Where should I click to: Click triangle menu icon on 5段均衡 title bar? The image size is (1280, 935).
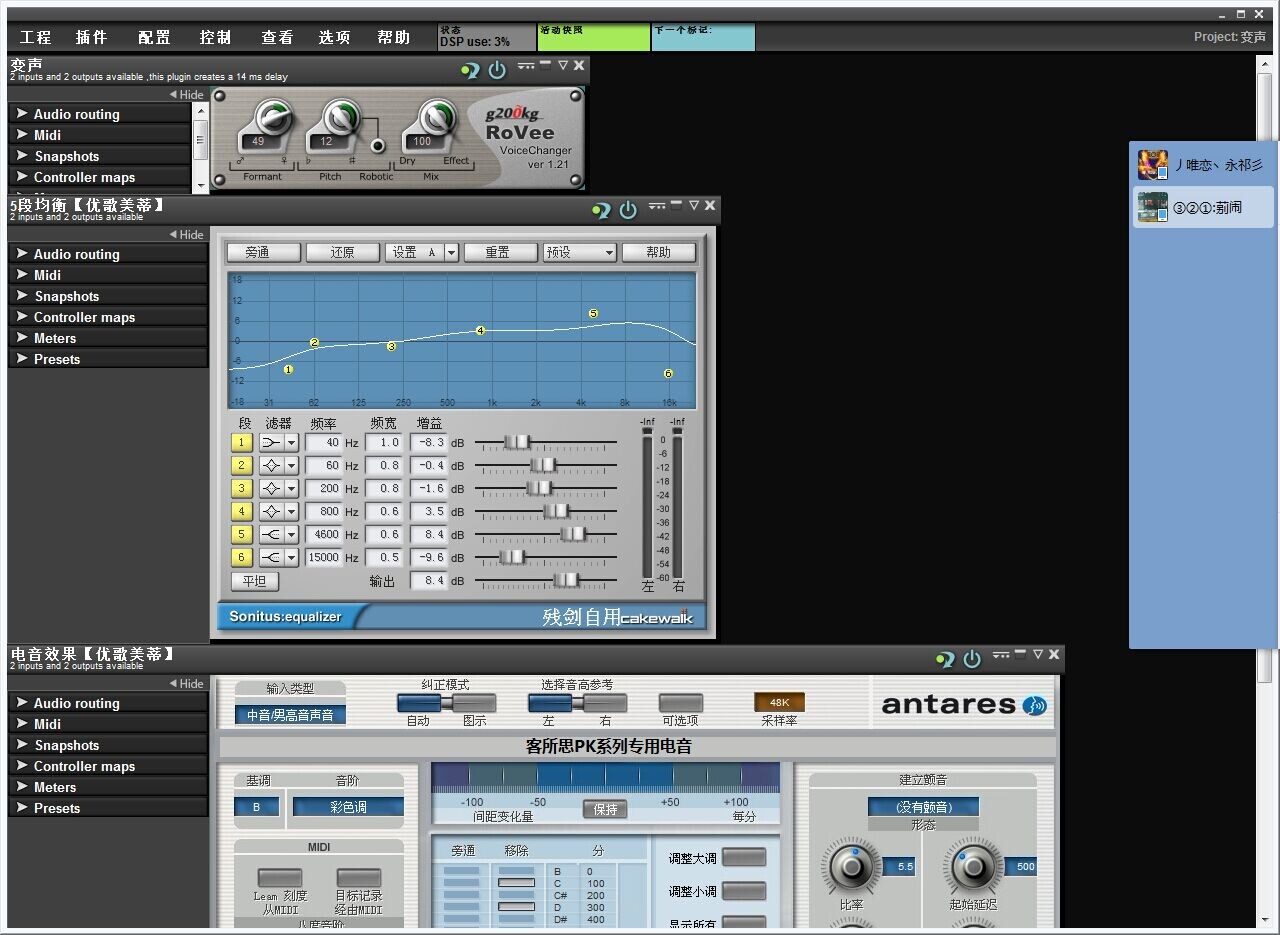(x=693, y=205)
